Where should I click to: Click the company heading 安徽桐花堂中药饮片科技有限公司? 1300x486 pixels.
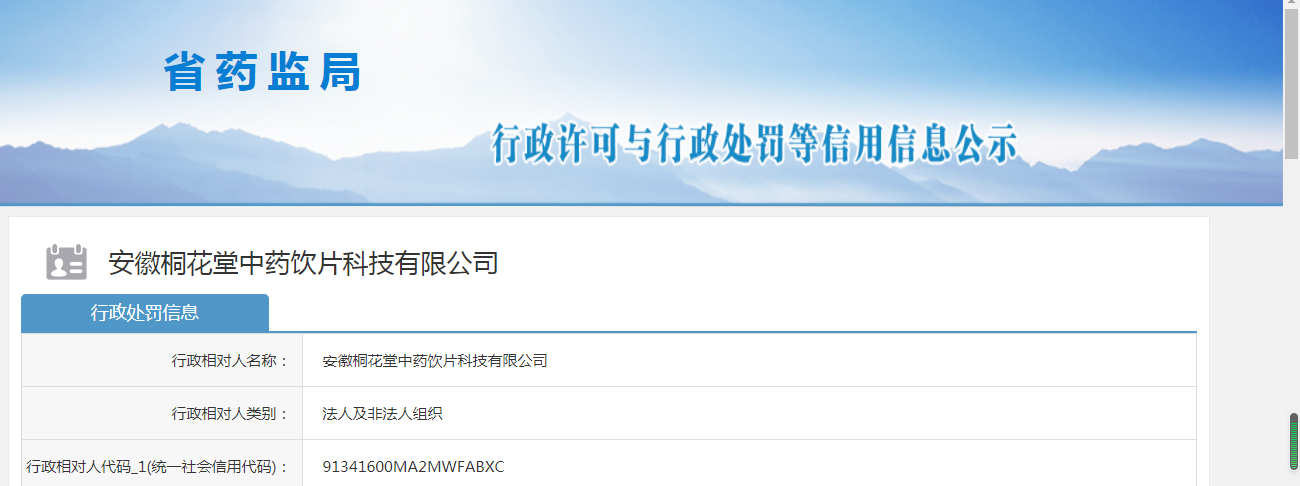click(303, 263)
